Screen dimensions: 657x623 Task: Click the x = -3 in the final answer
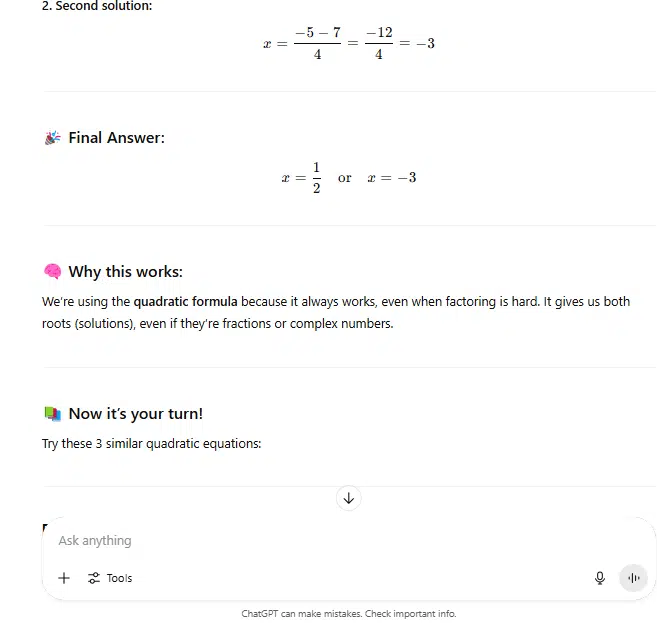[x=392, y=178]
